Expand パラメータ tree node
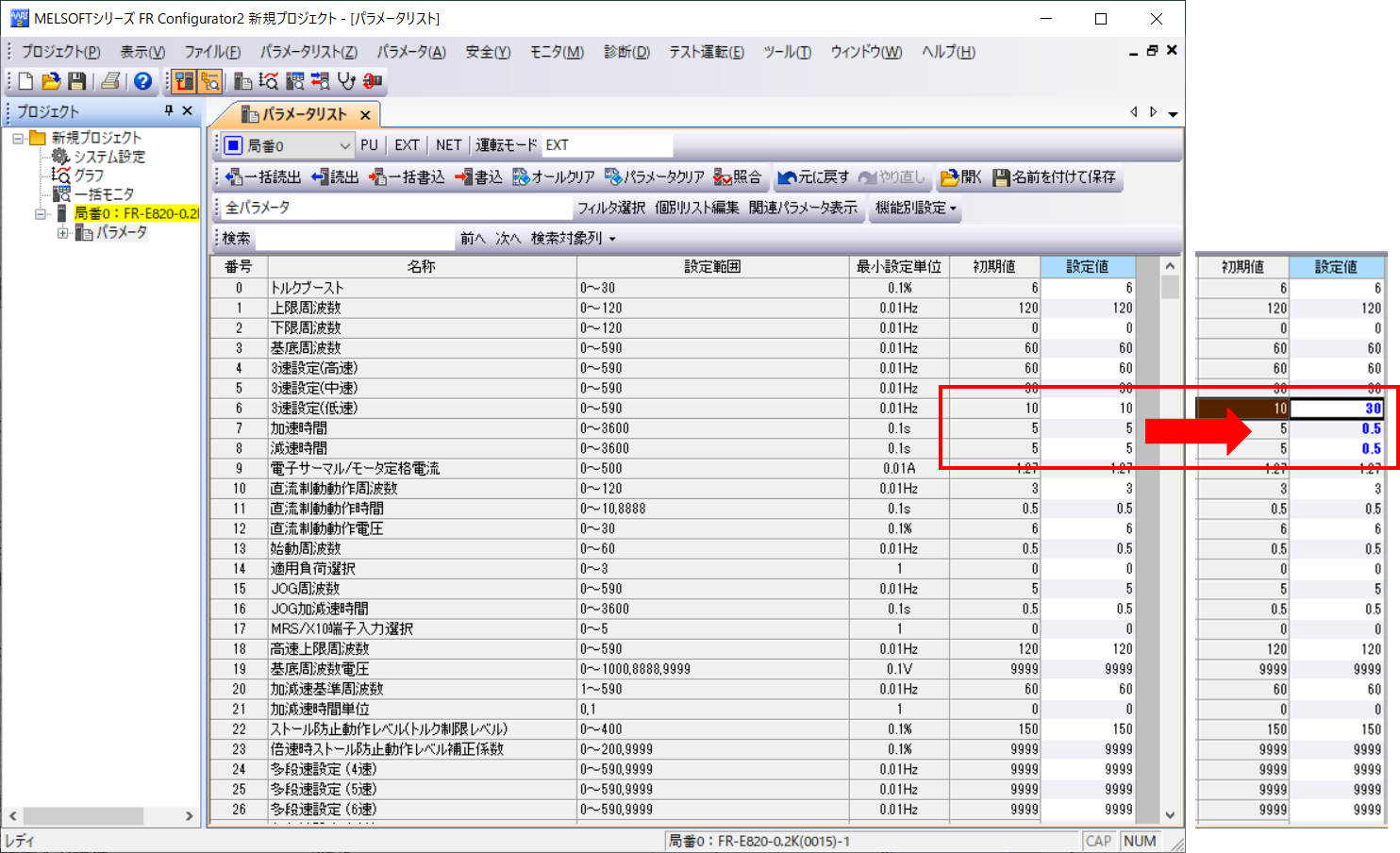1400x853 pixels. pyautogui.click(x=62, y=232)
